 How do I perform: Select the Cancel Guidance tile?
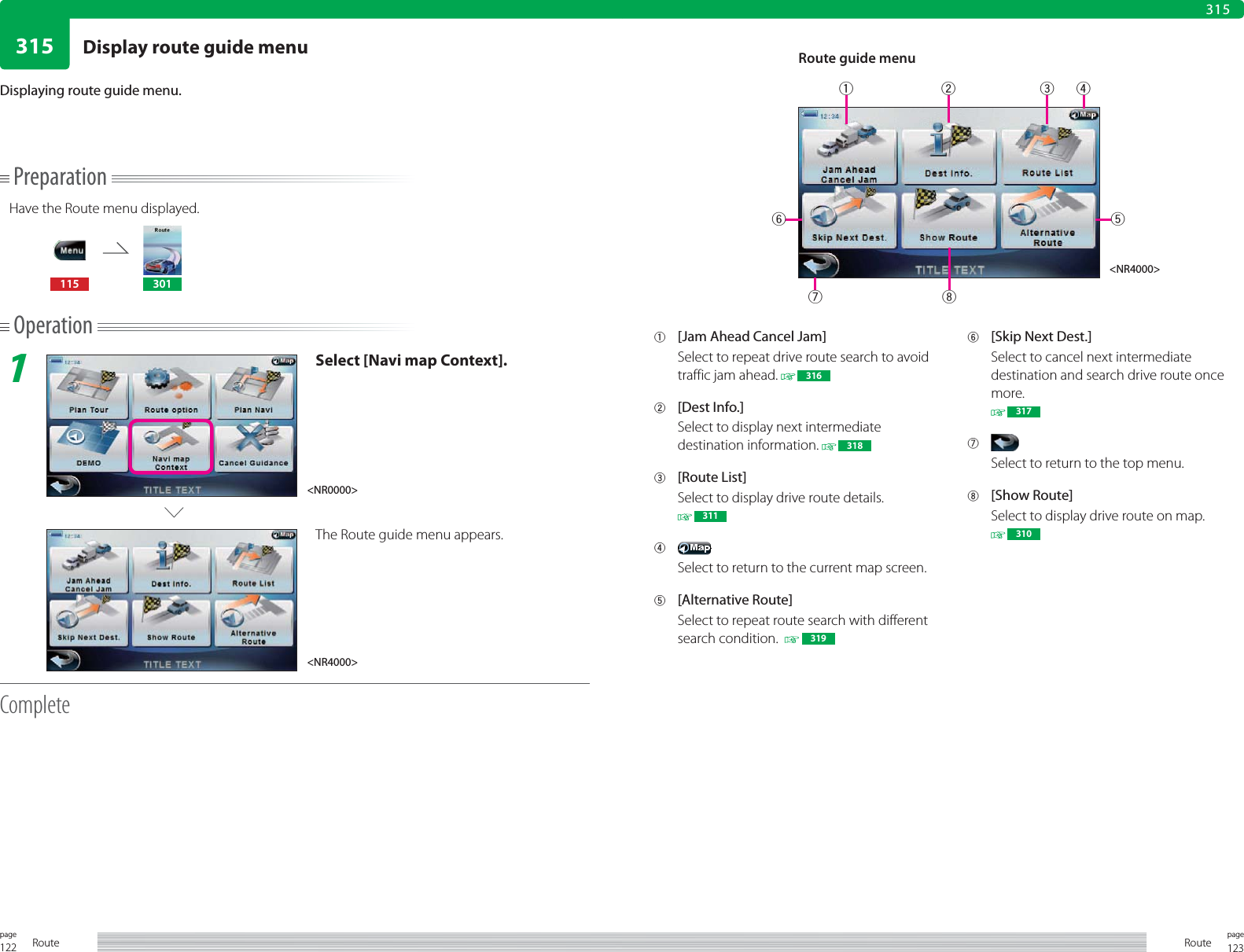point(254,447)
